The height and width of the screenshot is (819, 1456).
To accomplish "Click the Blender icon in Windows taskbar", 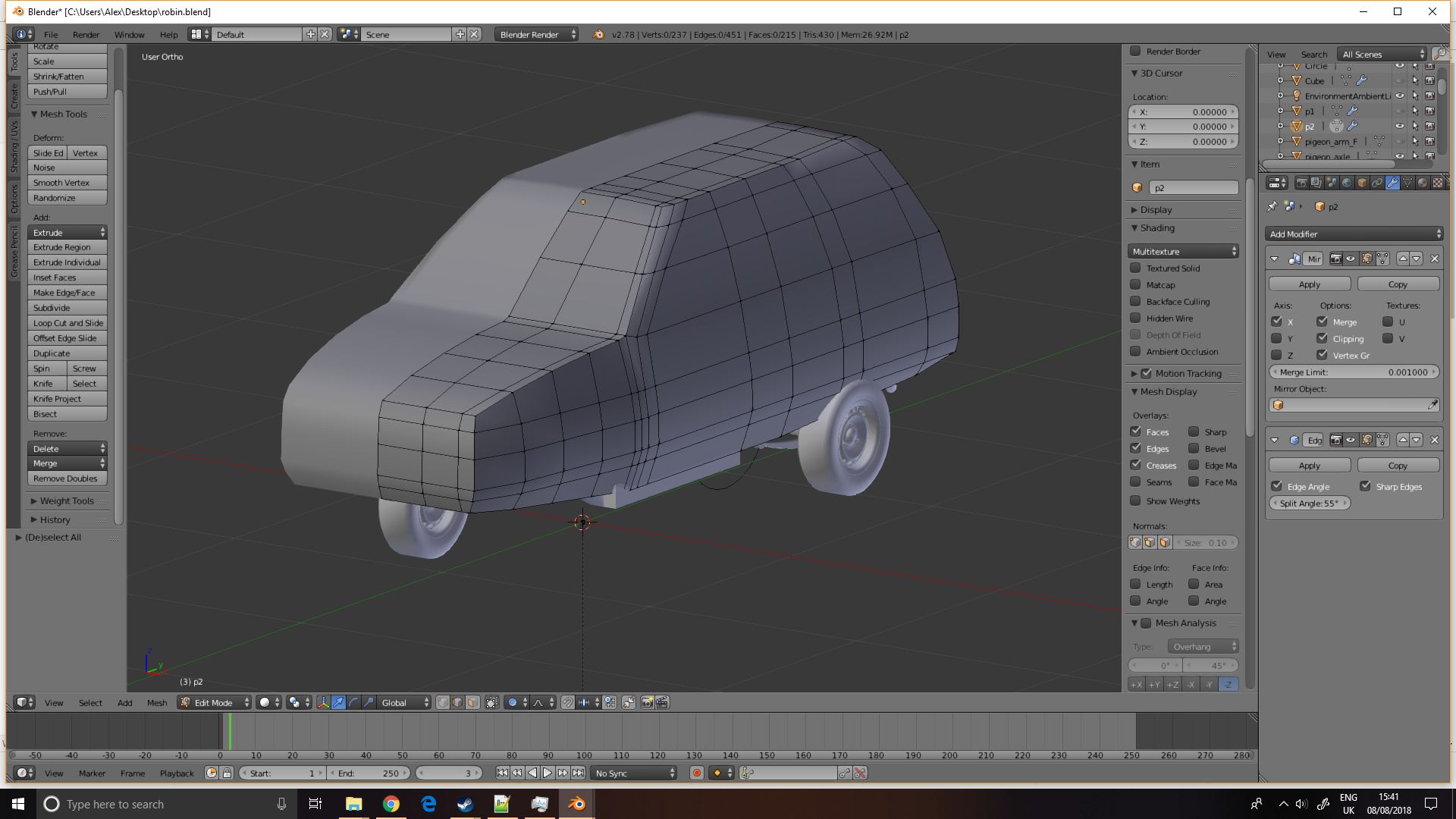I will click(x=576, y=804).
